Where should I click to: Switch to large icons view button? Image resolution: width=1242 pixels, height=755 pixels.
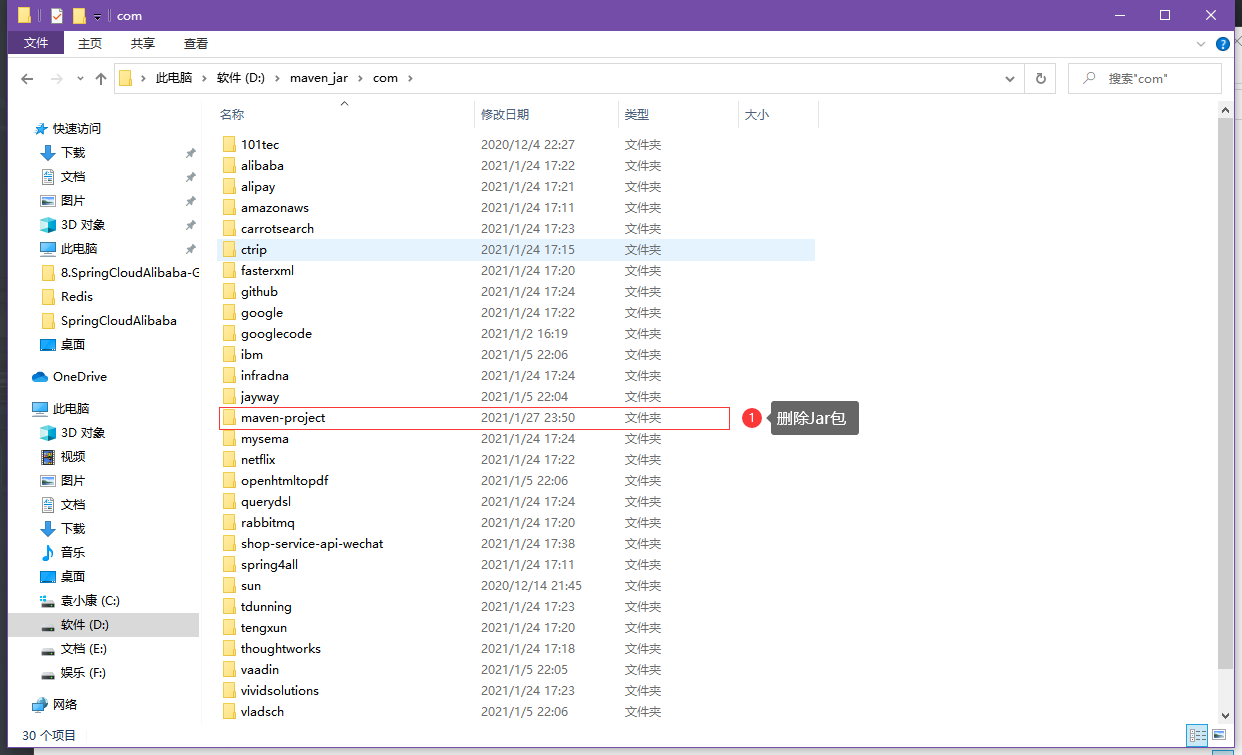pos(1219,735)
